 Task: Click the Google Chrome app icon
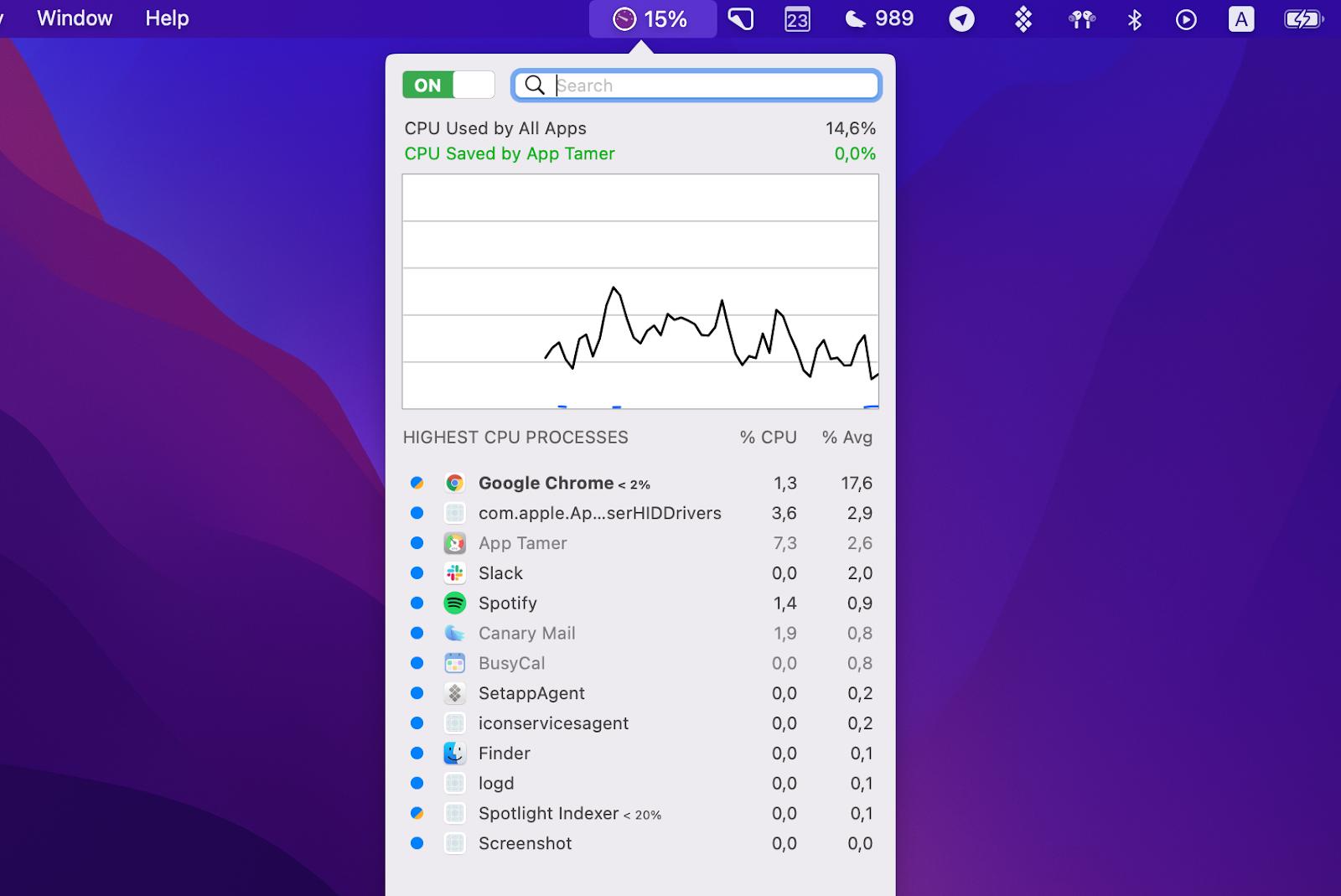point(454,483)
